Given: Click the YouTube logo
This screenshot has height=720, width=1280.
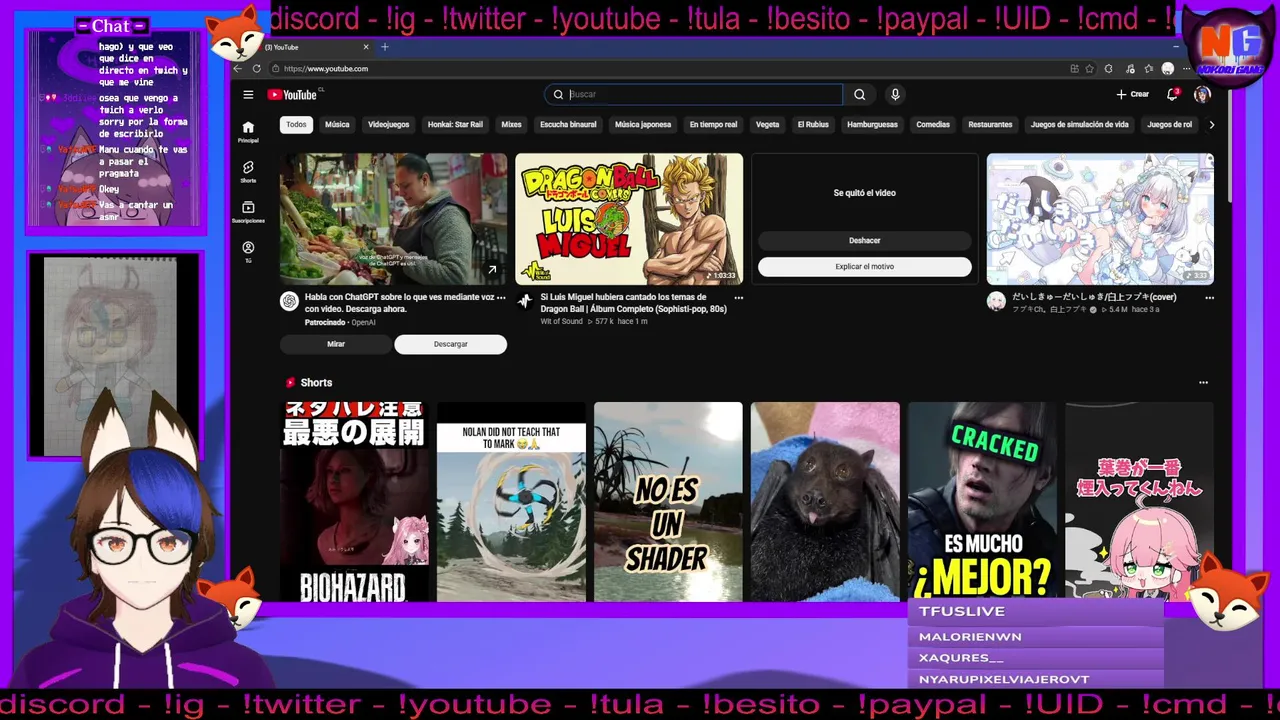Looking at the screenshot, I should pos(292,95).
